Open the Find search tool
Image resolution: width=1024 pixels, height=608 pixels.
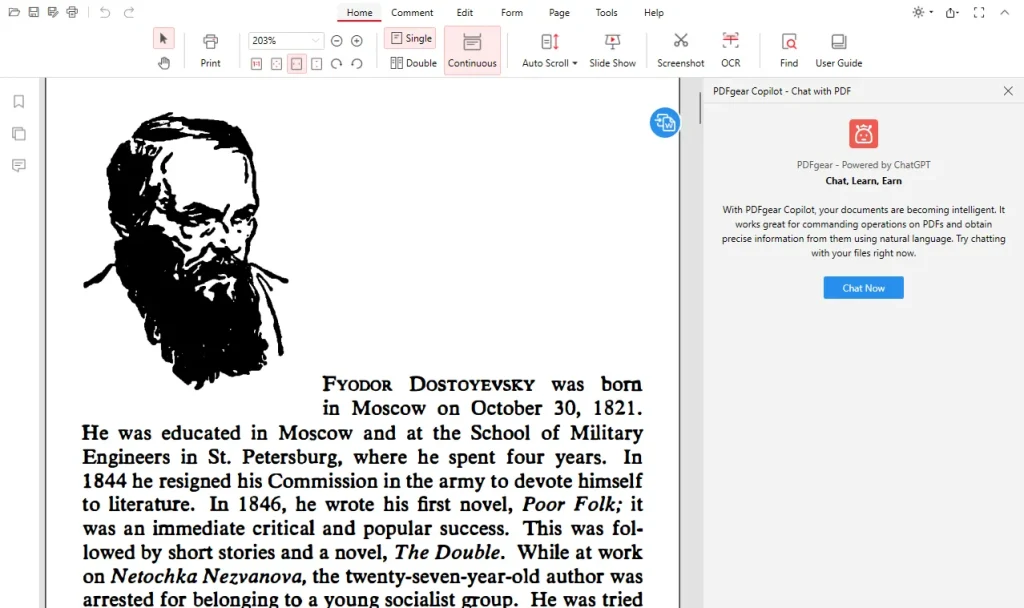(789, 50)
